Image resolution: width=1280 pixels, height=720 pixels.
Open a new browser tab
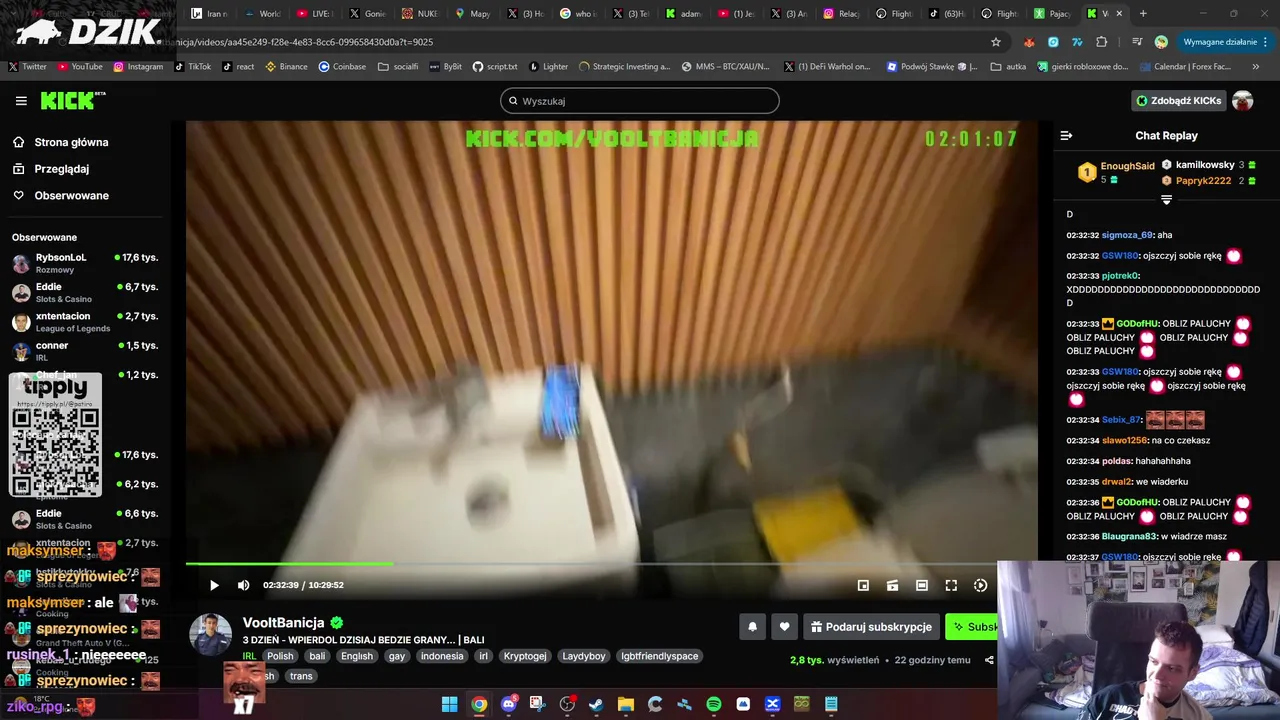(x=1143, y=14)
